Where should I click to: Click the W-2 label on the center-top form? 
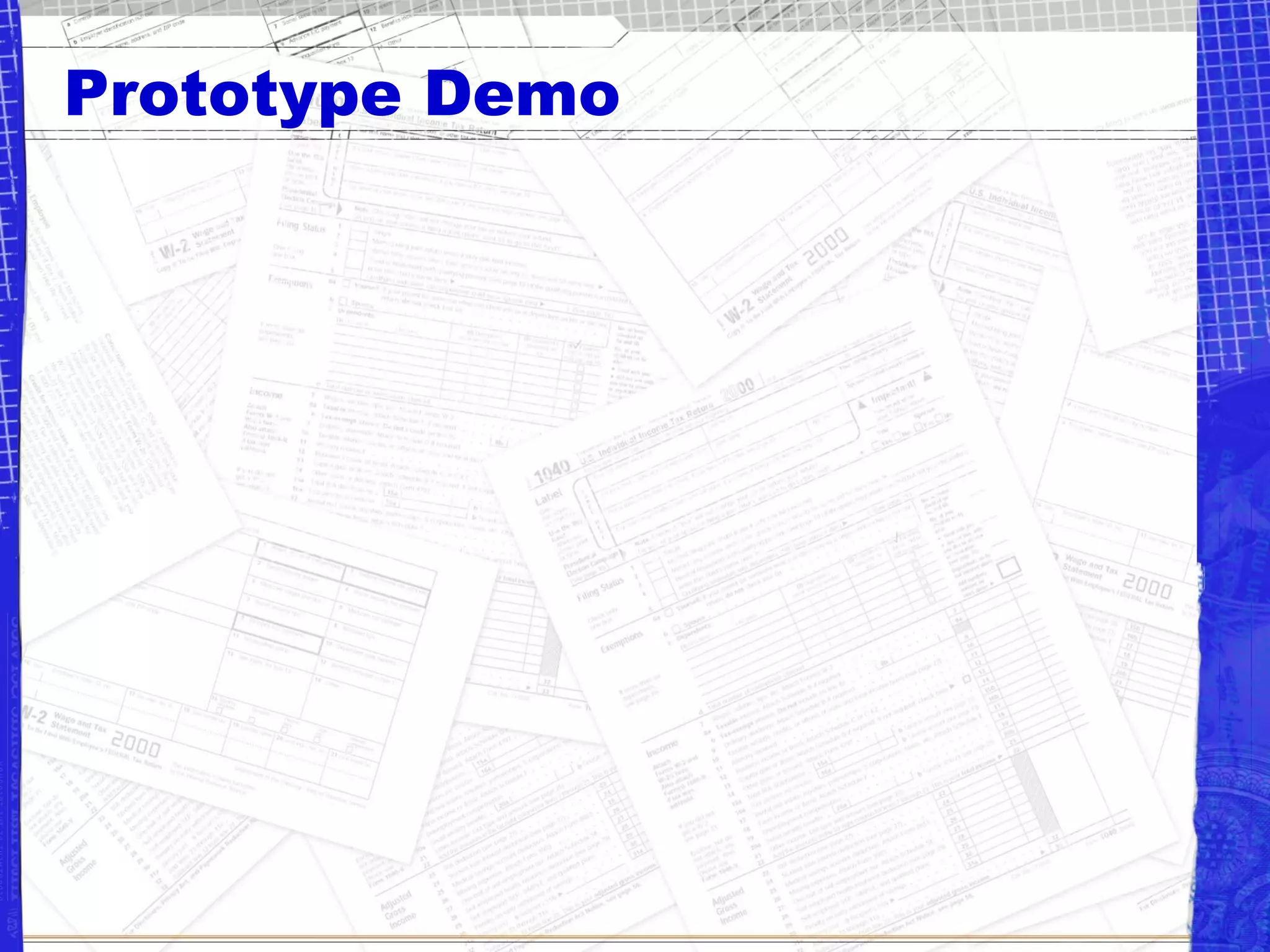click(x=740, y=314)
